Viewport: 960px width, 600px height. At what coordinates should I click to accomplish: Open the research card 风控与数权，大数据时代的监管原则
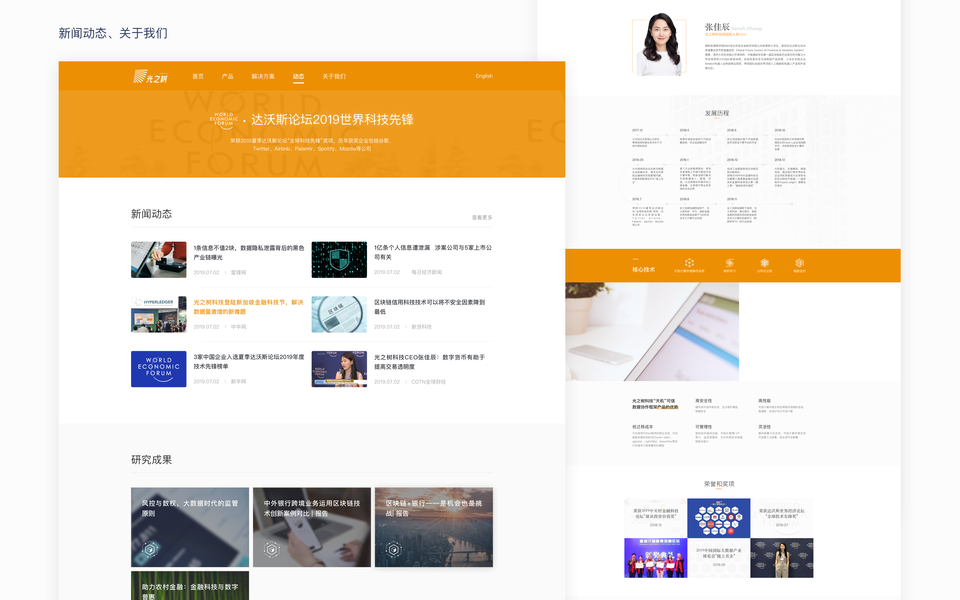click(190, 527)
